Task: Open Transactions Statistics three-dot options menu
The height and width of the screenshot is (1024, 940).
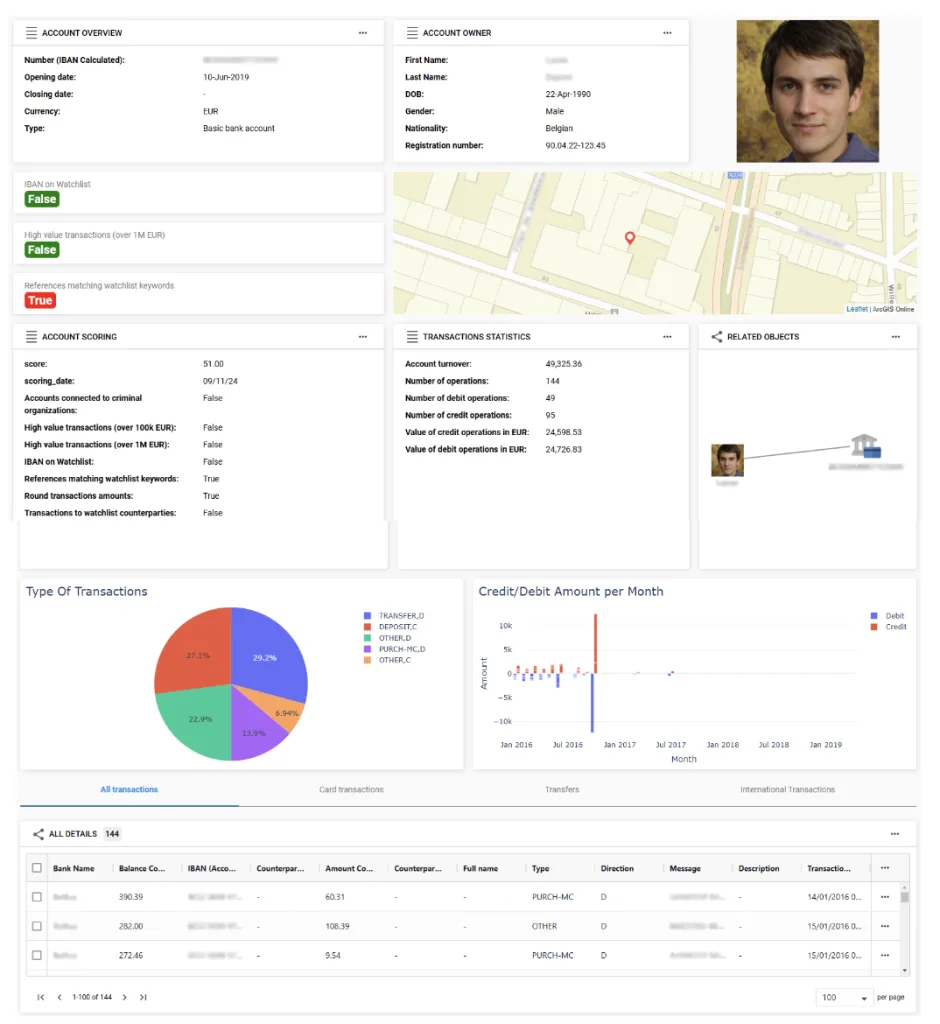Action: (x=667, y=336)
